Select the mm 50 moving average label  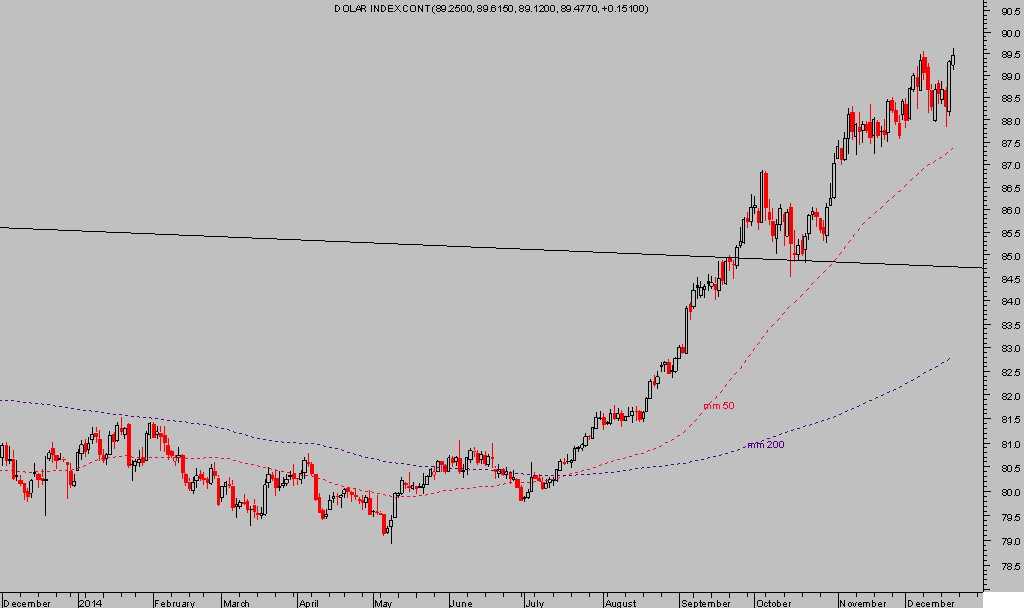tap(718, 406)
